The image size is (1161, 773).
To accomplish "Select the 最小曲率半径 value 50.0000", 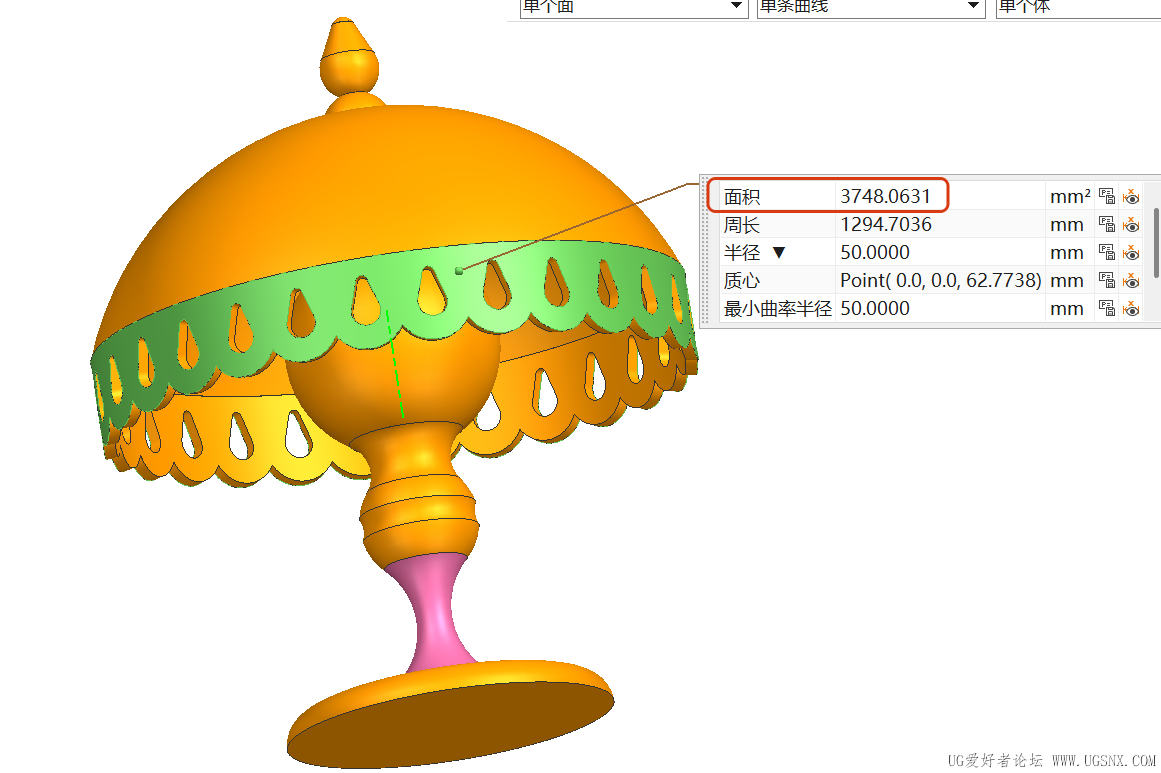I will [874, 309].
